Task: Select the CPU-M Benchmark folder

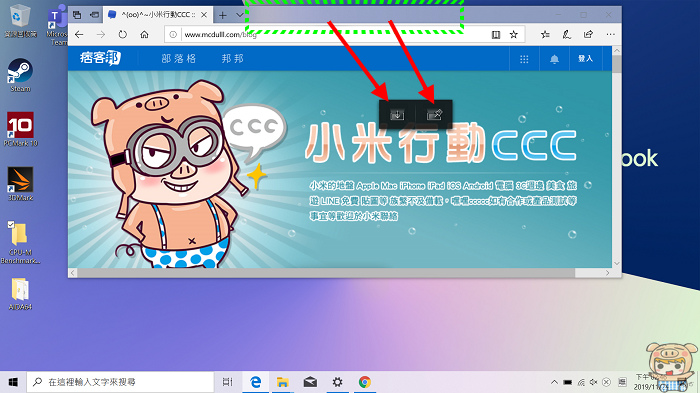Action: coord(20,242)
